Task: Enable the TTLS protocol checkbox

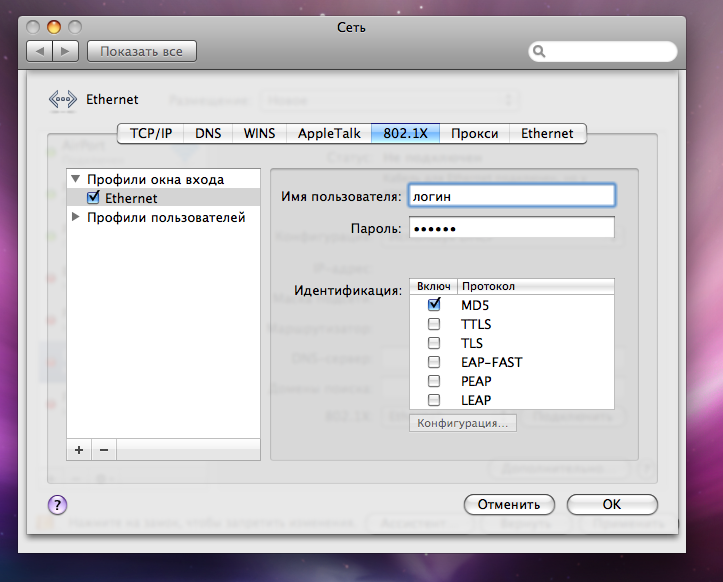Action: tap(434, 324)
